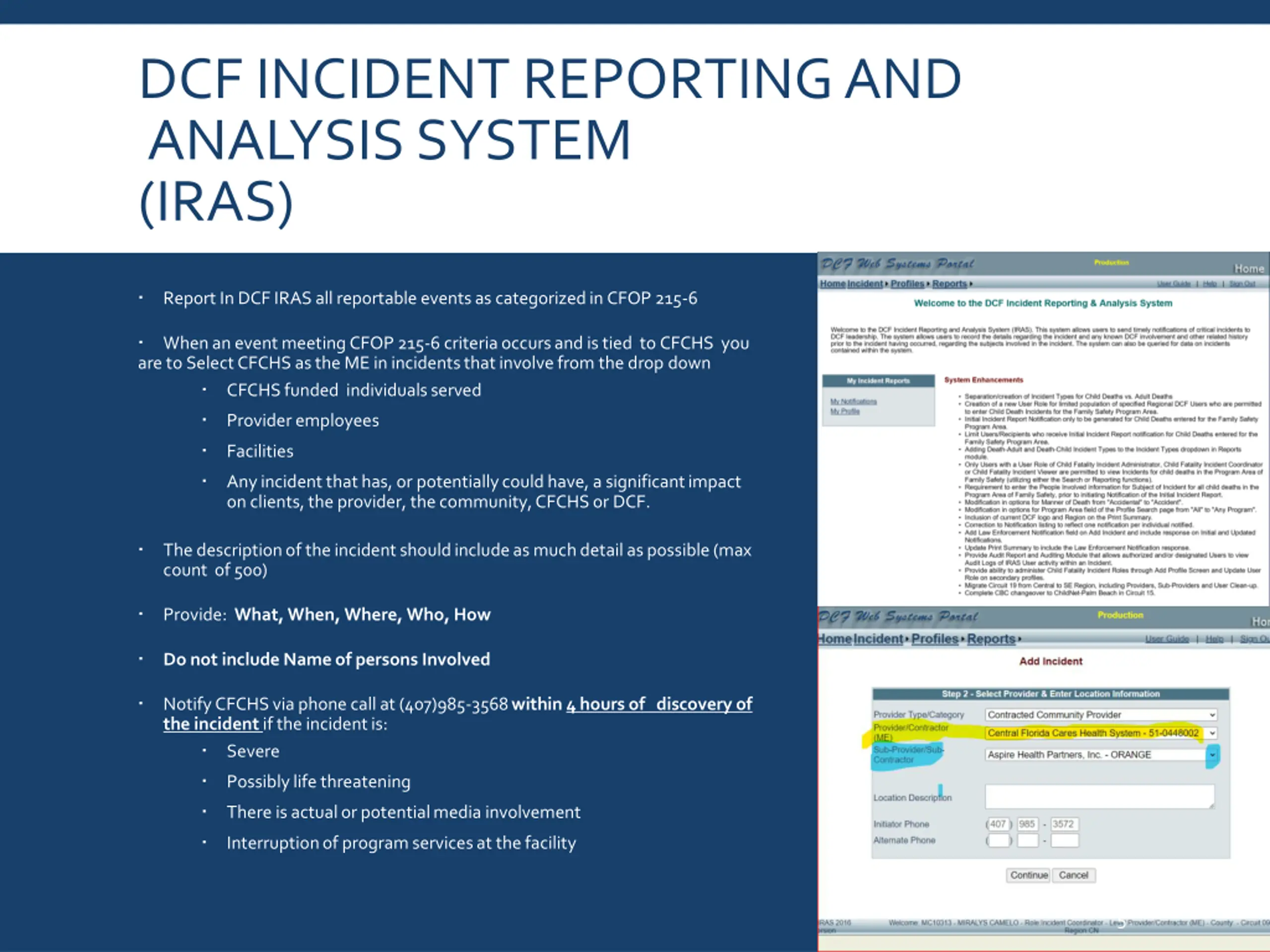The image size is (1270, 952).
Task: Open Profiles menu on the Add Incident page
Action: [935, 639]
